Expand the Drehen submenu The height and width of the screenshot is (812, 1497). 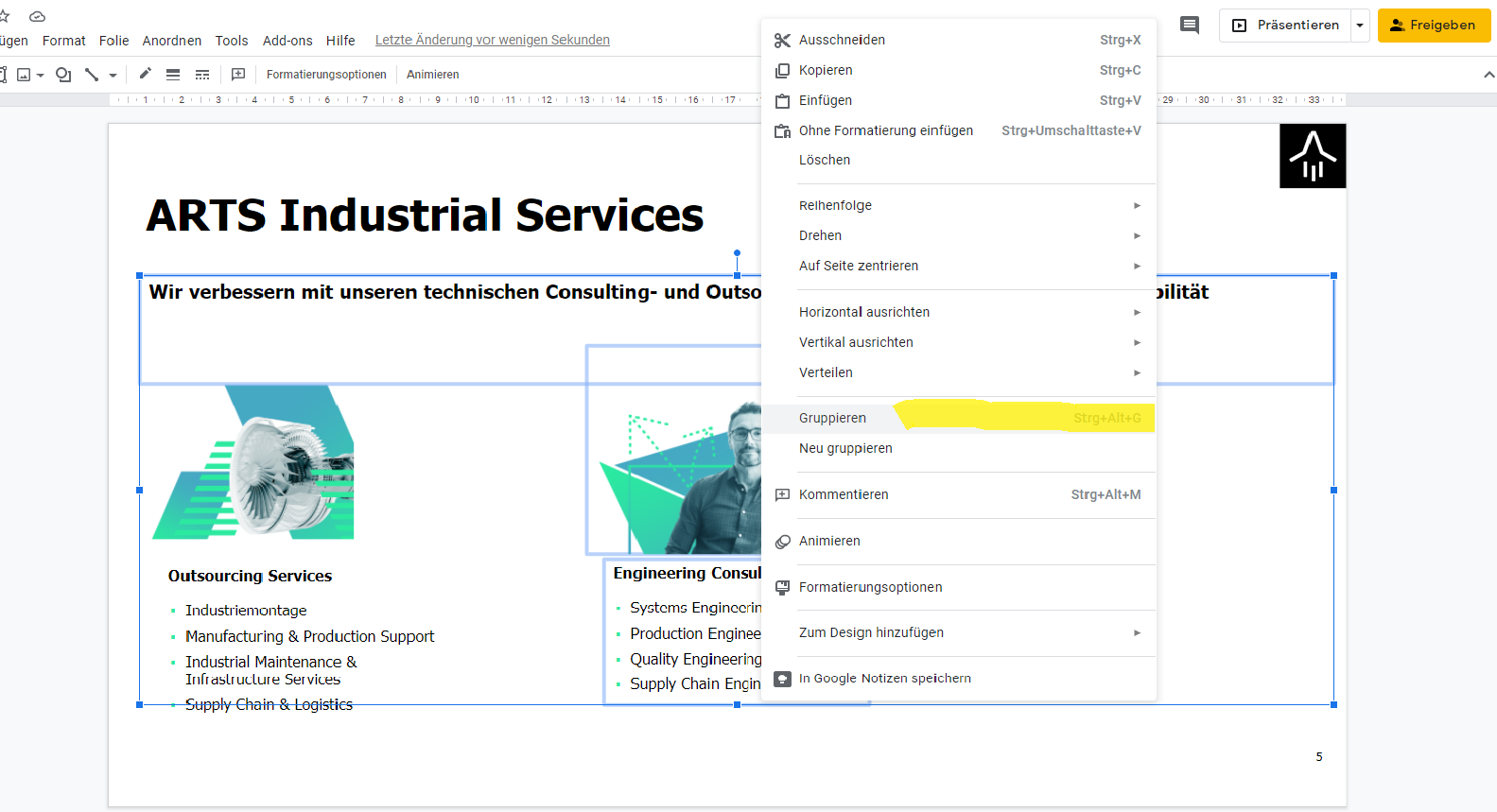tap(959, 235)
